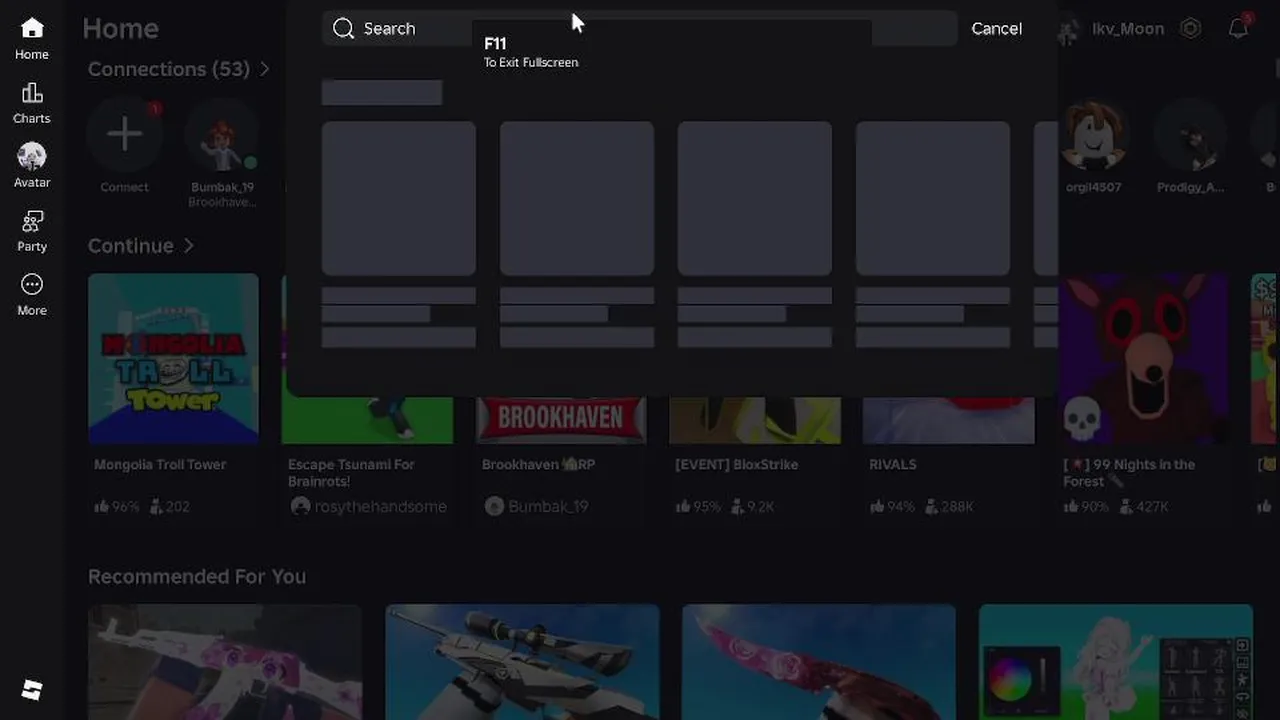This screenshot has height=720, width=1280.
Task: Open first recommended game with pink rifle
Action: pos(225,662)
